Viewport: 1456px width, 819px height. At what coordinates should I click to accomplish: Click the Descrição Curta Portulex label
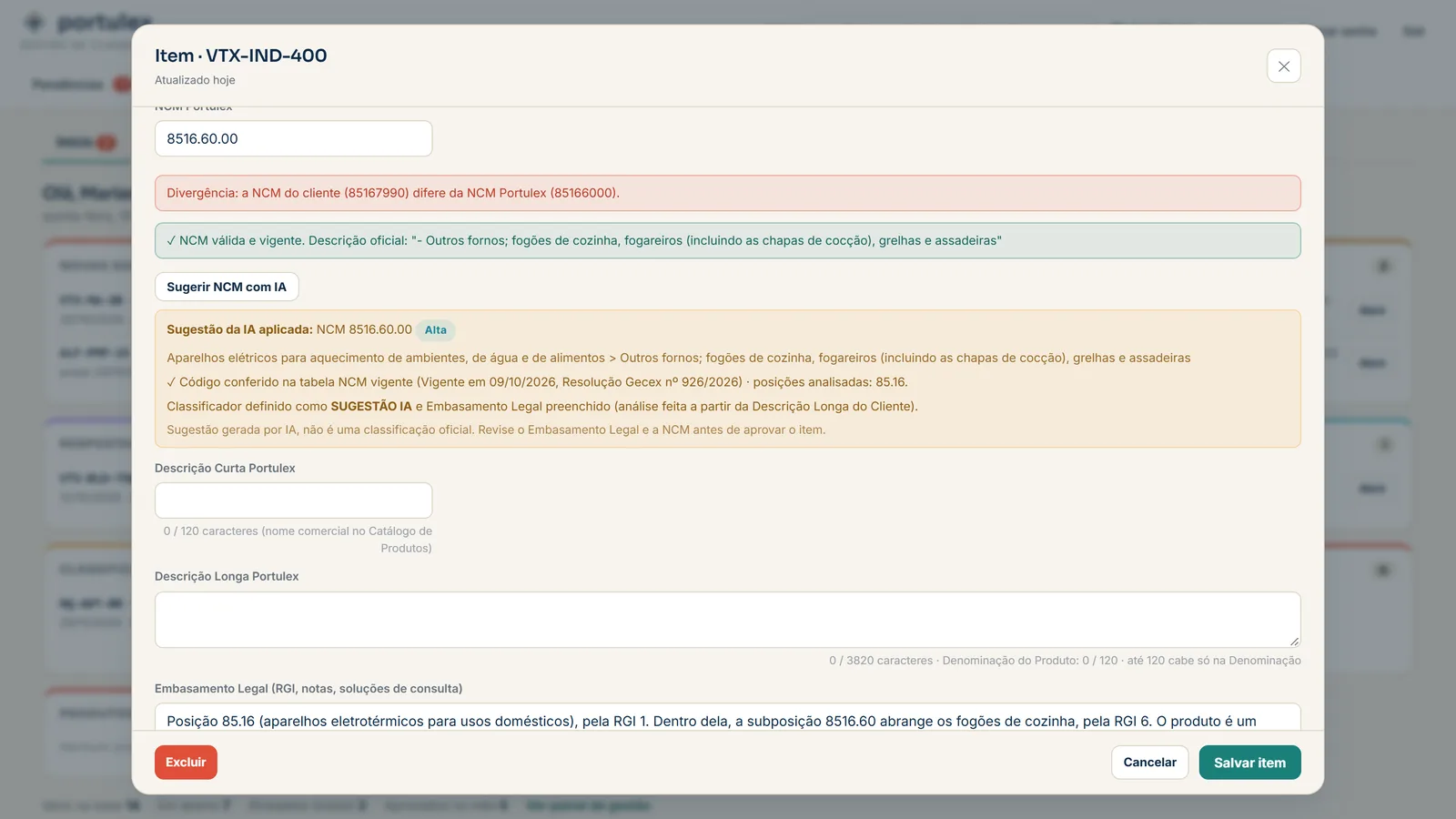[x=225, y=469]
